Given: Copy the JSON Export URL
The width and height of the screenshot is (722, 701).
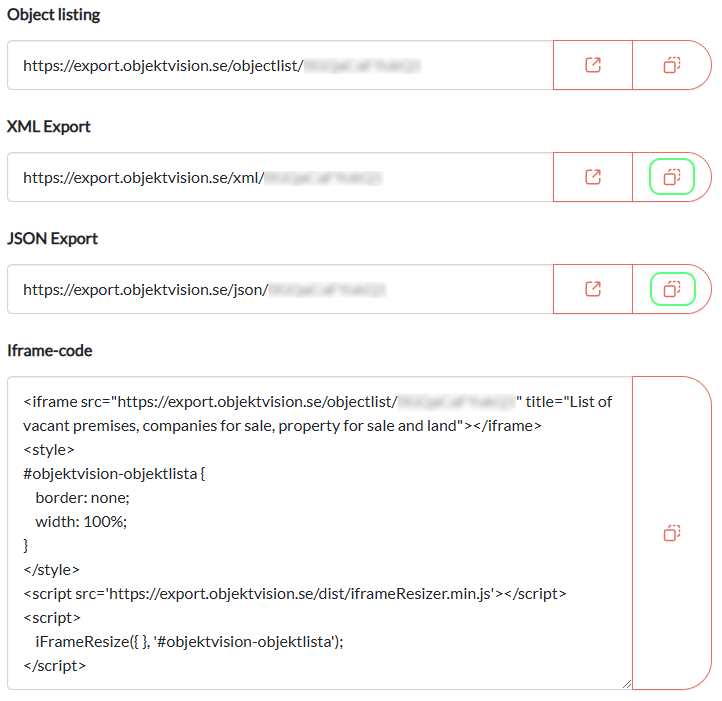Looking at the screenshot, I should pos(672,289).
